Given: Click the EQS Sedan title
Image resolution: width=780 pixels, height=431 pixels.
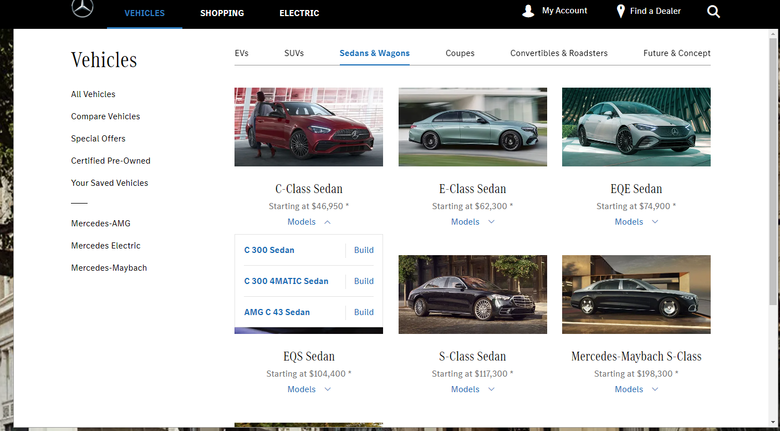Looking at the screenshot, I should pyautogui.click(x=308, y=356).
